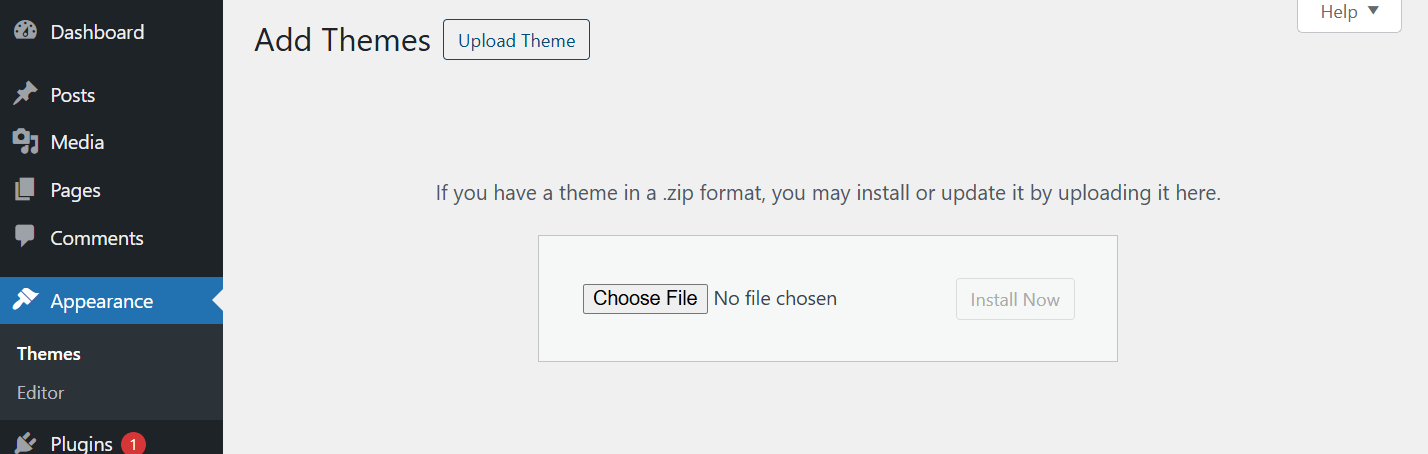
Task: Click the red Plugins update badge
Action: (133, 443)
